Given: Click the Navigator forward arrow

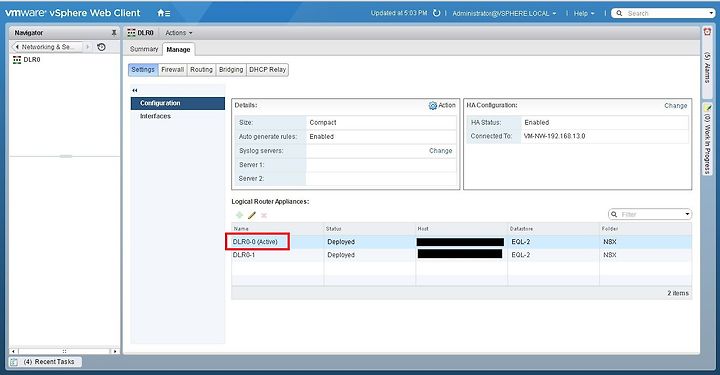Looking at the screenshot, I should coord(87,47).
